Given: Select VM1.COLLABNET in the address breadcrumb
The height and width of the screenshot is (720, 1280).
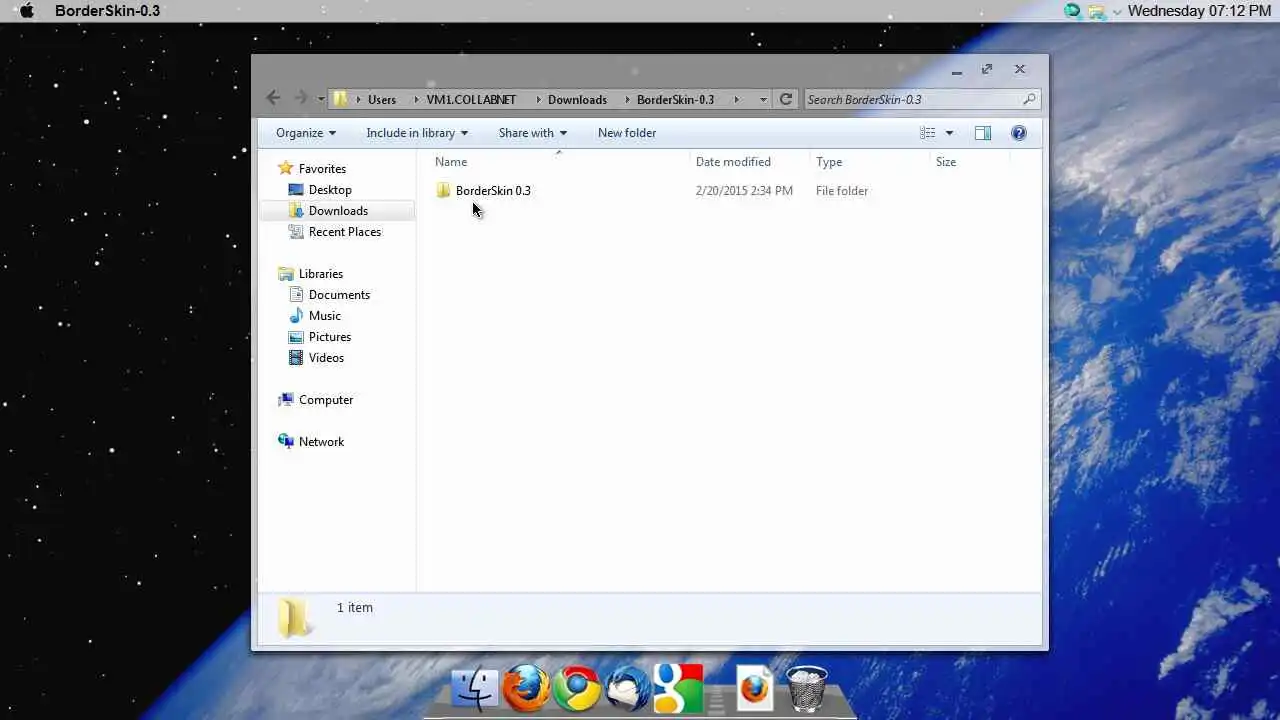Looking at the screenshot, I should click(471, 99).
